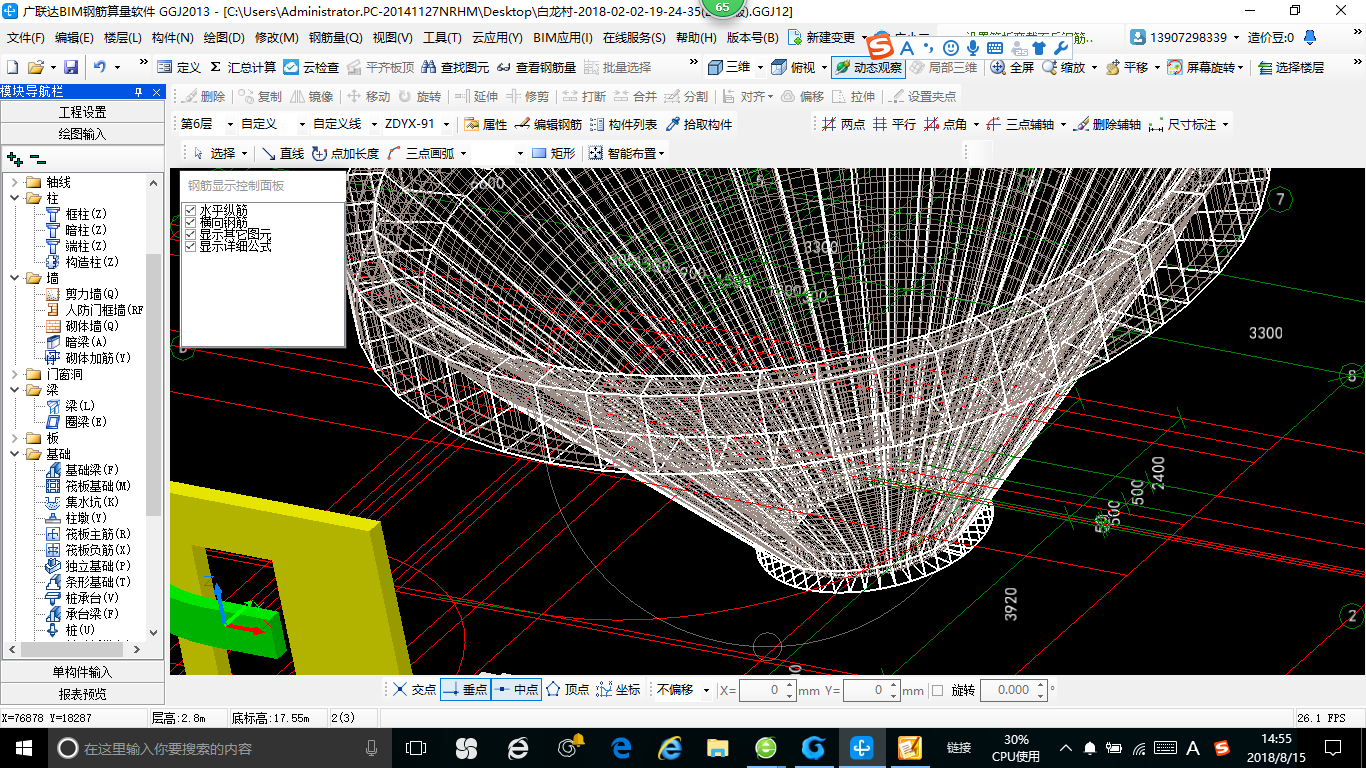
Task: Undo the last action
Action: [100, 67]
